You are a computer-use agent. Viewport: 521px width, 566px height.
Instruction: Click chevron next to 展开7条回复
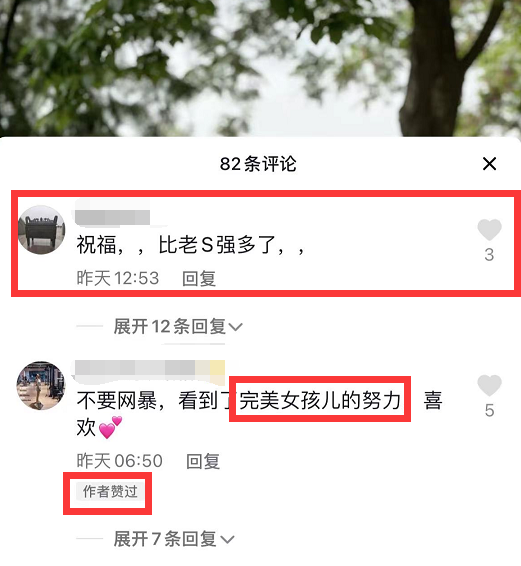(x=227, y=540)
